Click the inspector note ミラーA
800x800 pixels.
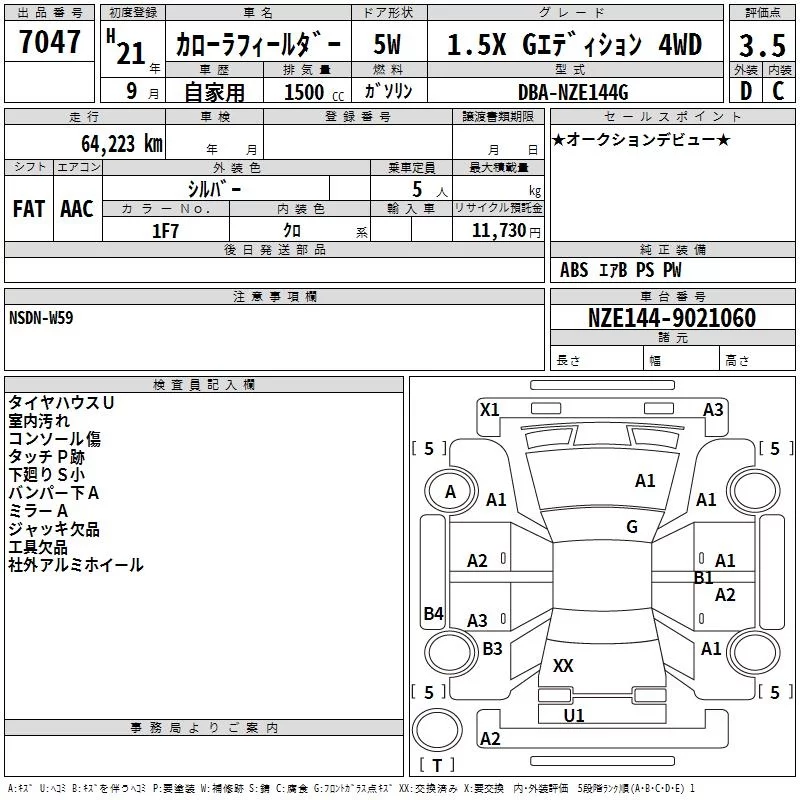click(x=38, y=511)
